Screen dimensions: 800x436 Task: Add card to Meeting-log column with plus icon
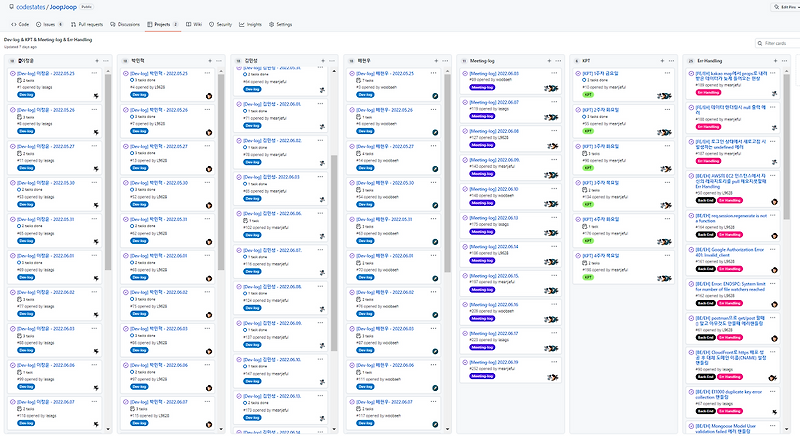549,61
